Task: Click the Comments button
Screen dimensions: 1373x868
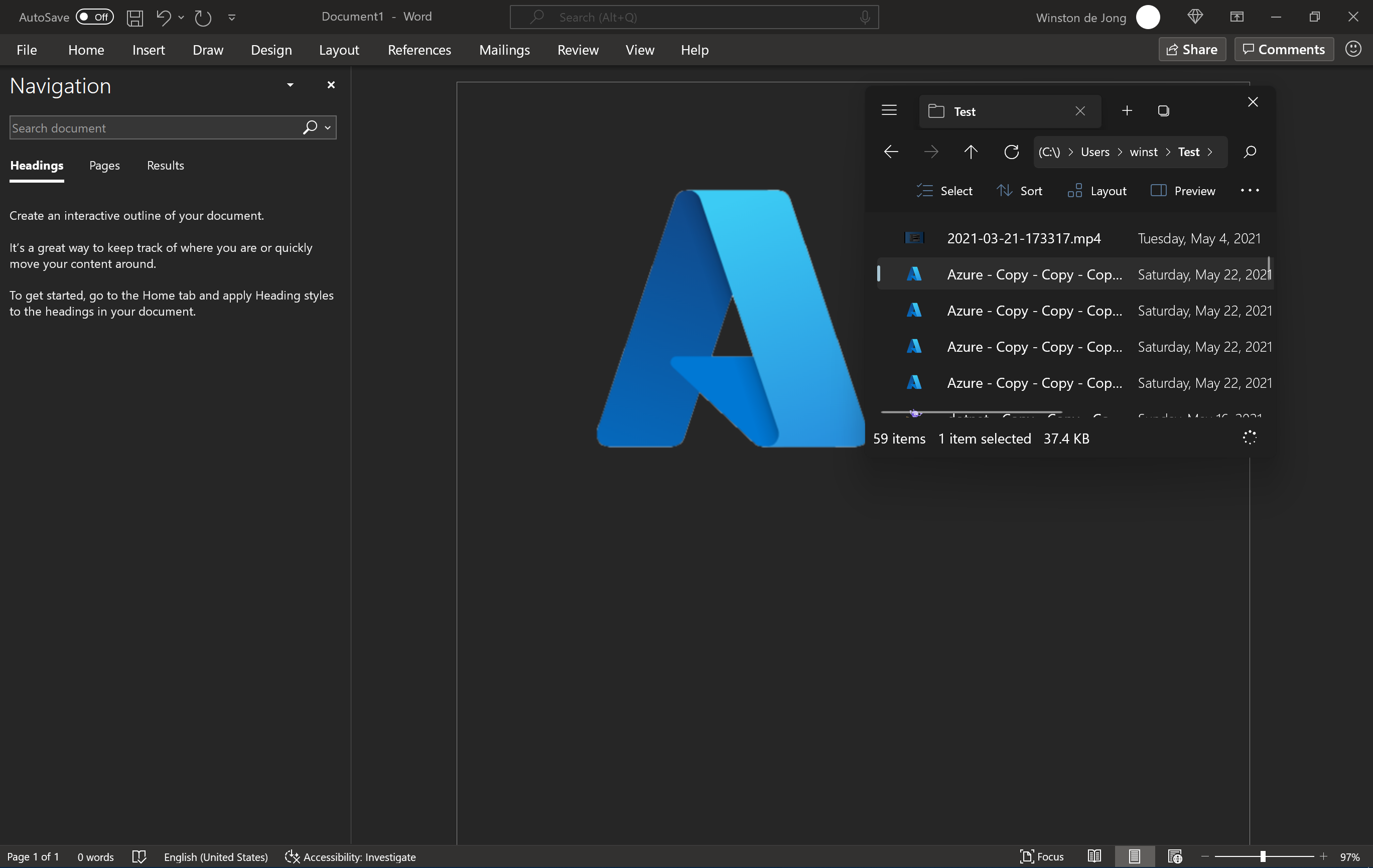Action: point(1284,50)
